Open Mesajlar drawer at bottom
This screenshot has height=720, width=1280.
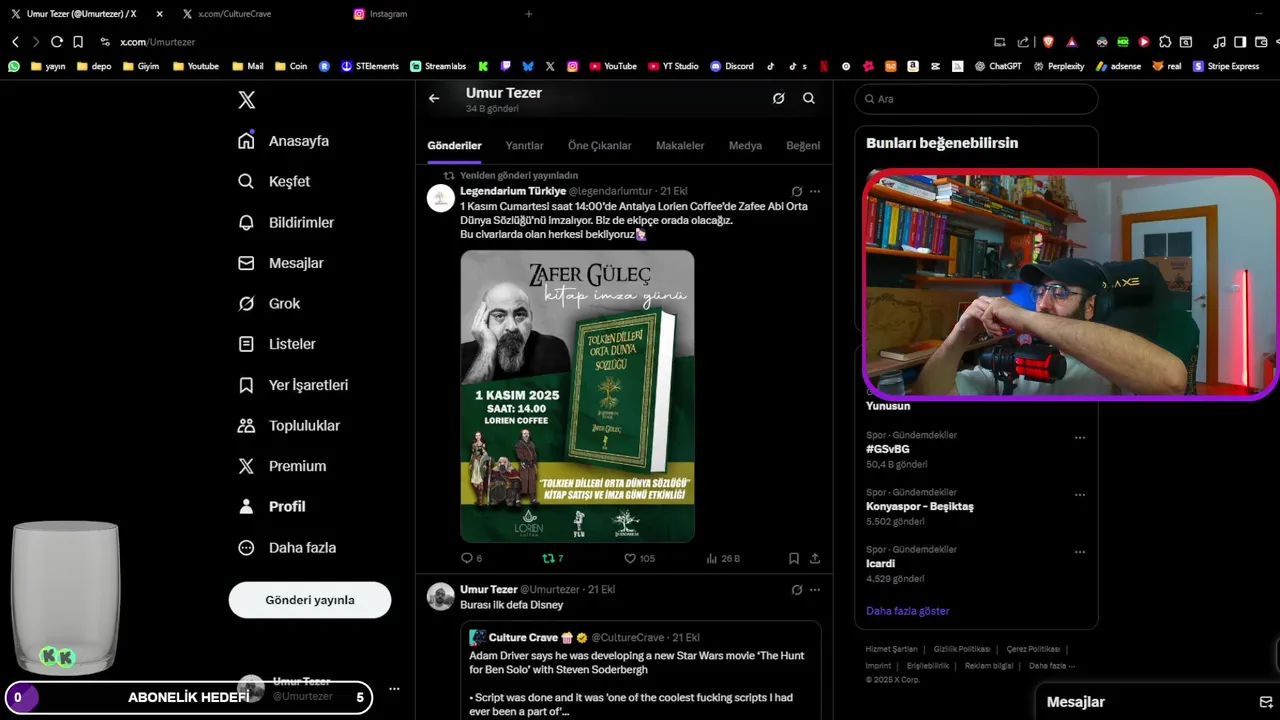(x=1076, y=702)
